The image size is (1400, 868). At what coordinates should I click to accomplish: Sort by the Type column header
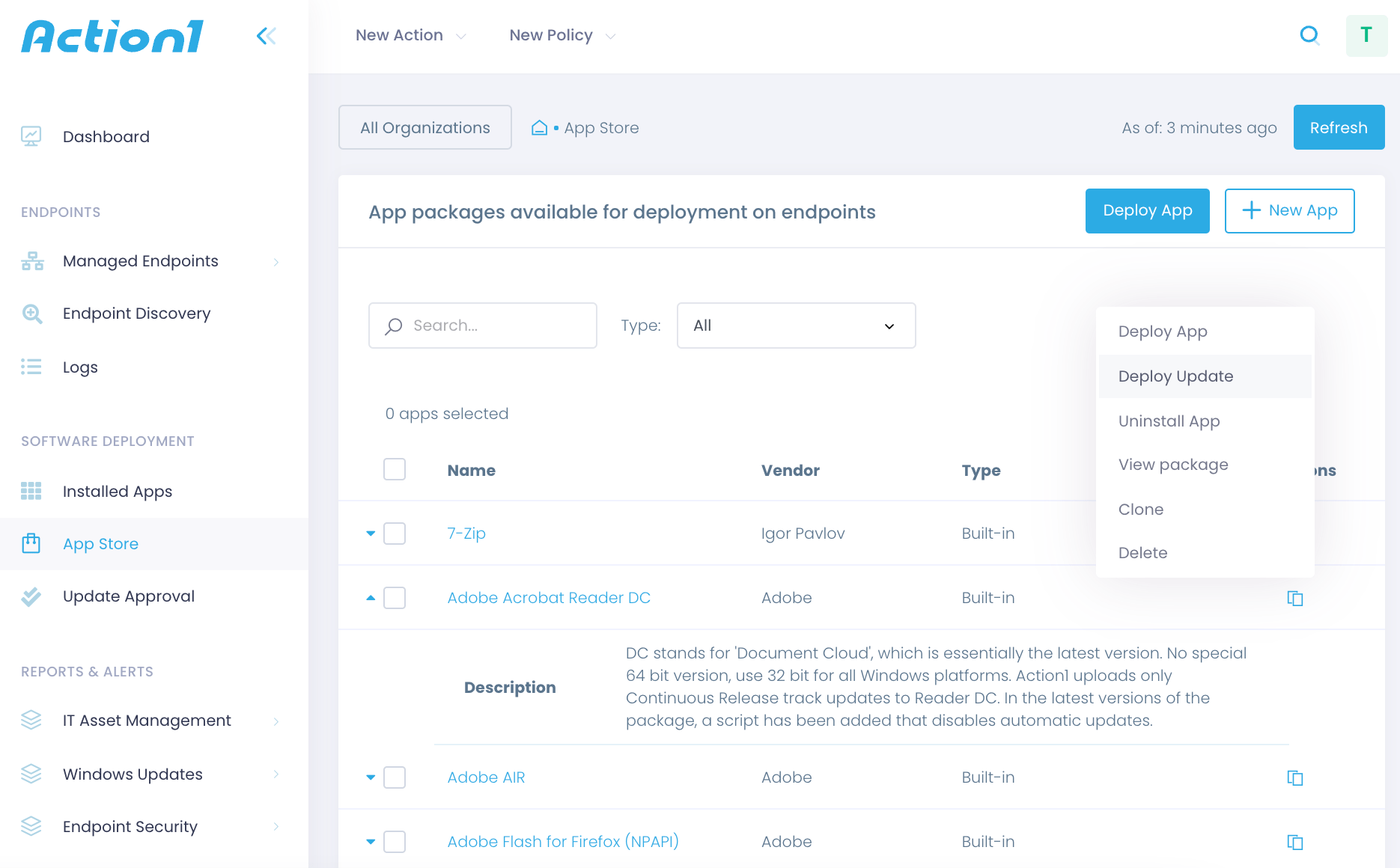pyautogui.click(x=981, y=471)
